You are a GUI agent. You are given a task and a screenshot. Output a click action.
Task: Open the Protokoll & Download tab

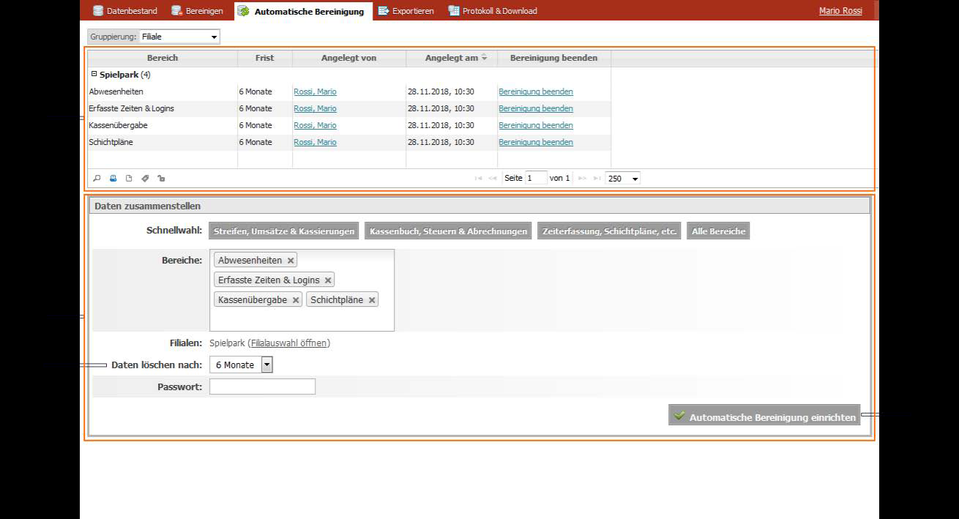(493, 11)
